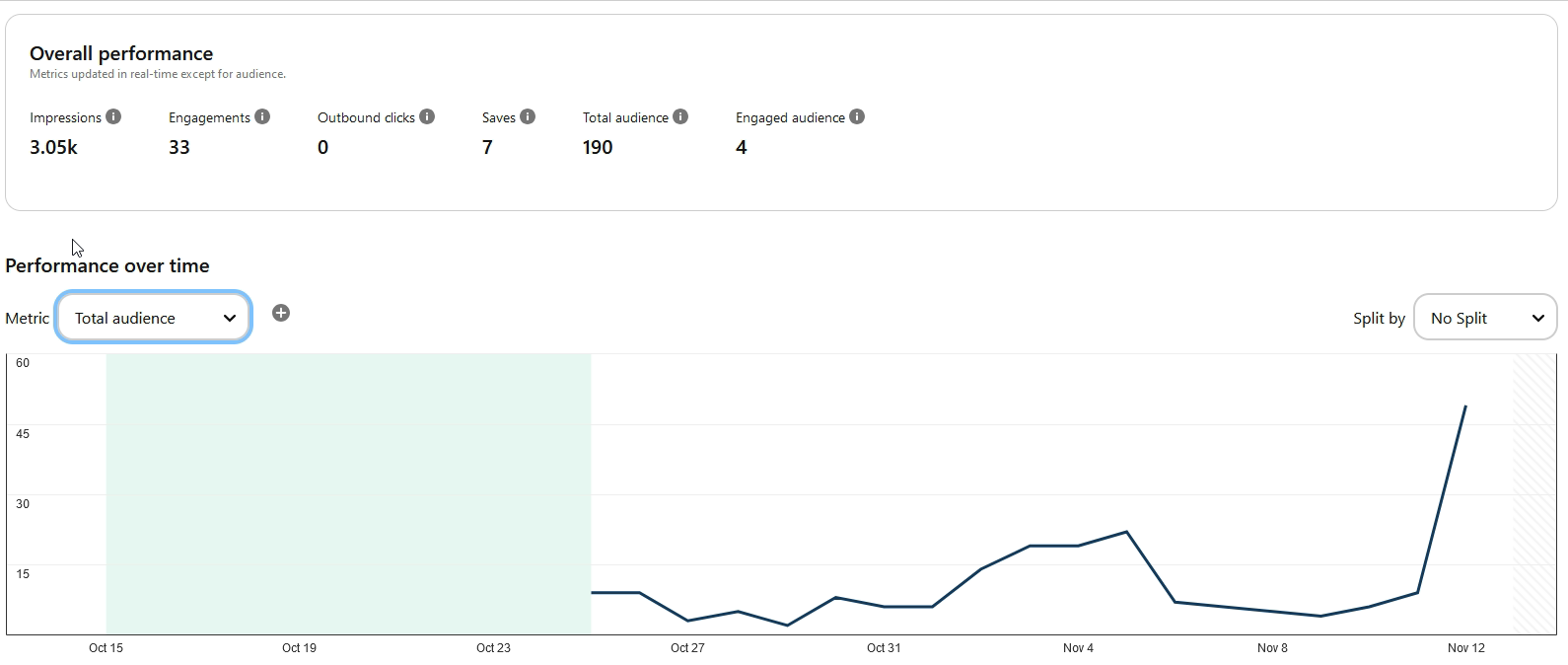This screenshot has height=665, width=1568.
Task: Click the Saves info icon
Action: pyautogui.click(x=528, y=116)
